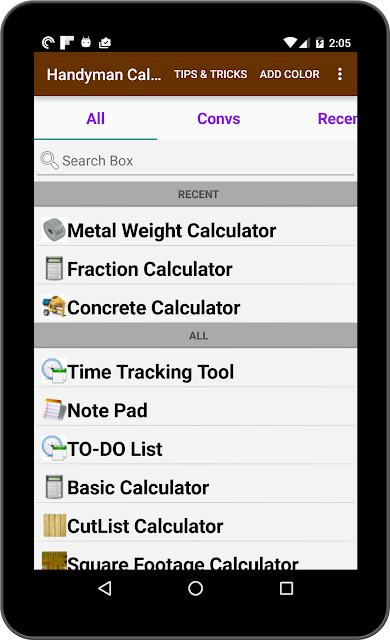The height and width of the screenshot is (640, 390).
Task: Open Note Pad from the list
Action: 196,409
